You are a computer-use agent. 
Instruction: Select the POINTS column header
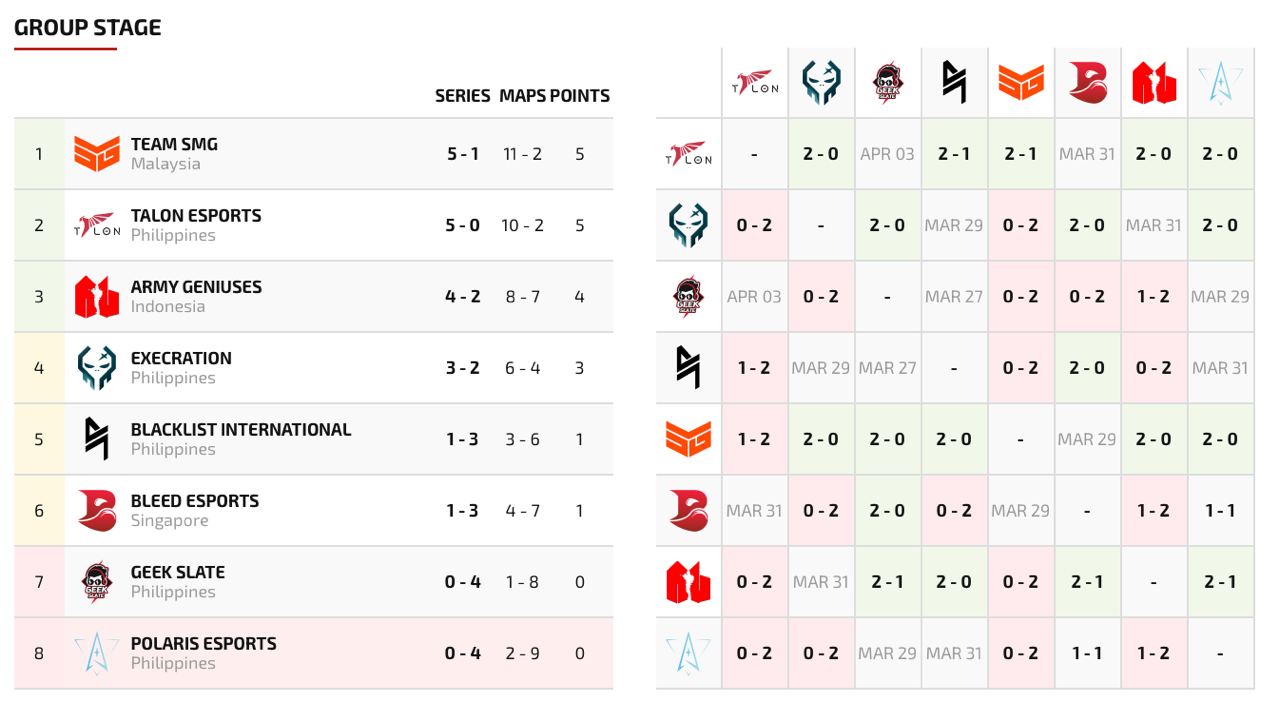point(580,96)
